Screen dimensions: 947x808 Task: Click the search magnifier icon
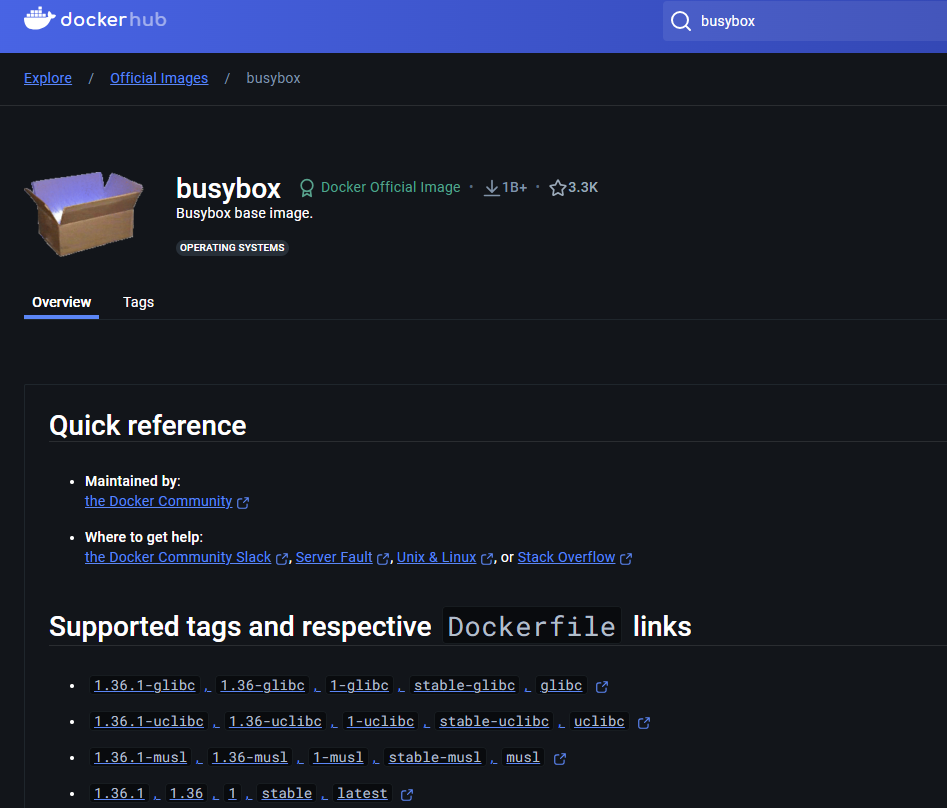(x=681, y=21)
